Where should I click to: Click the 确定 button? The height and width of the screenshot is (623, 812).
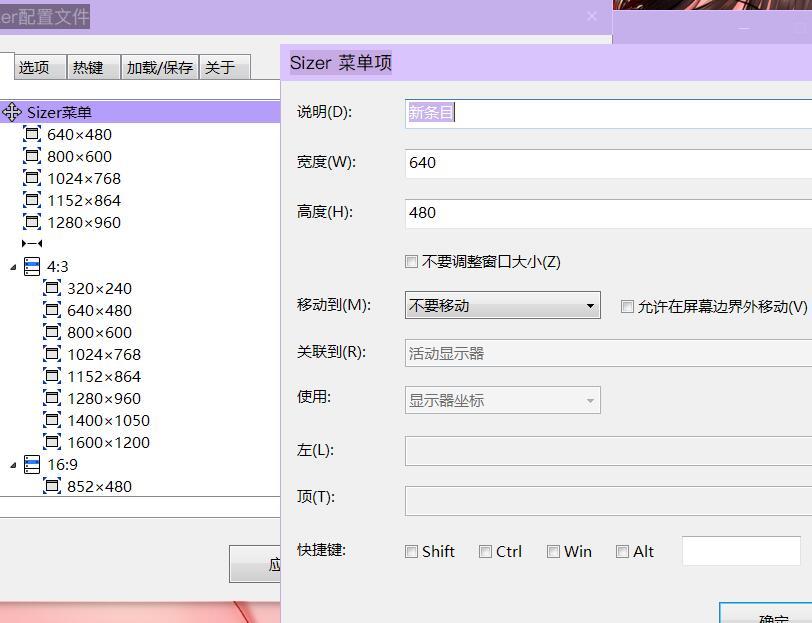coord(766,613)
